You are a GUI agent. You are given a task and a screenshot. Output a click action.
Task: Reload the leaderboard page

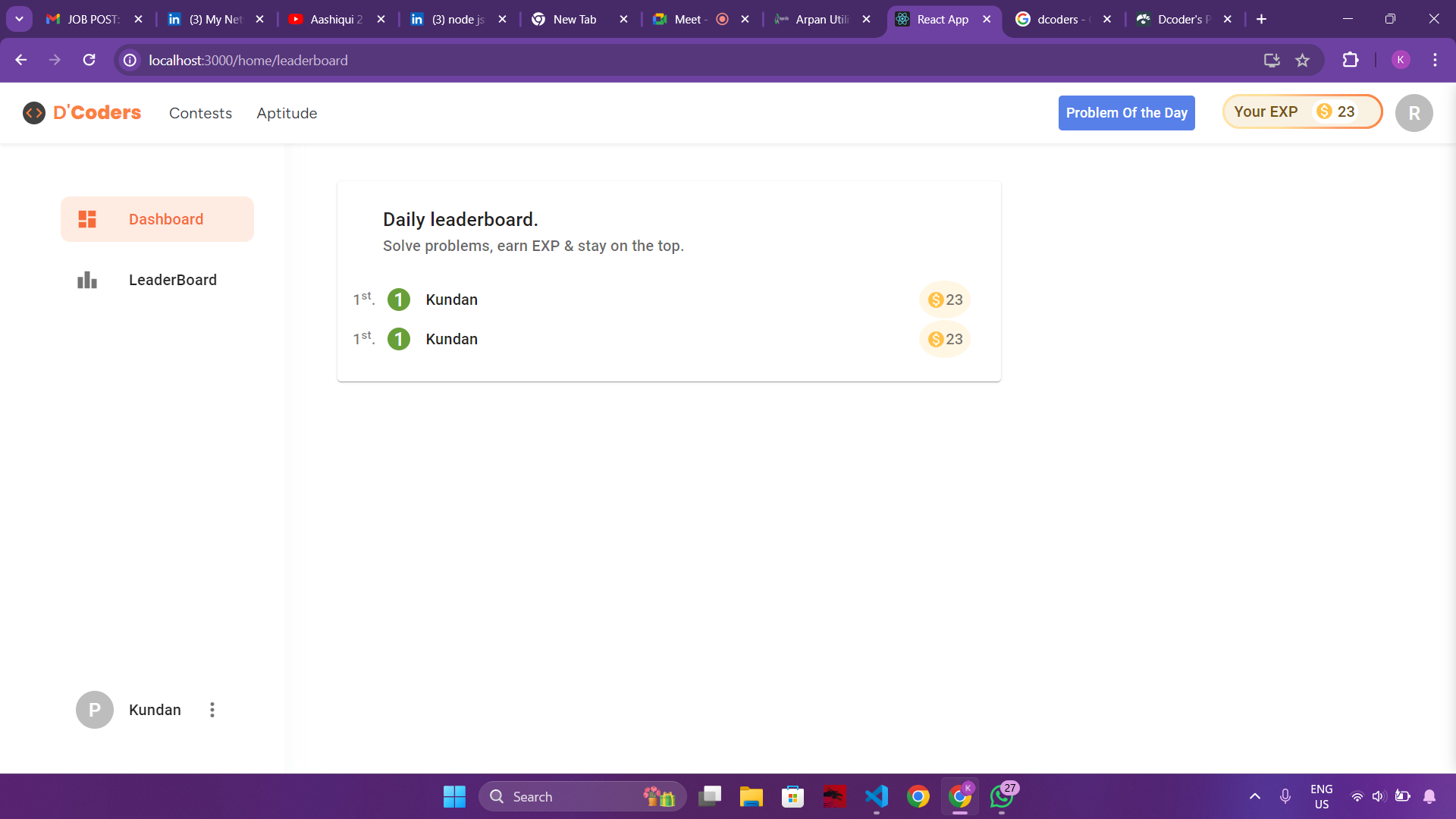(x=89, y=60)
